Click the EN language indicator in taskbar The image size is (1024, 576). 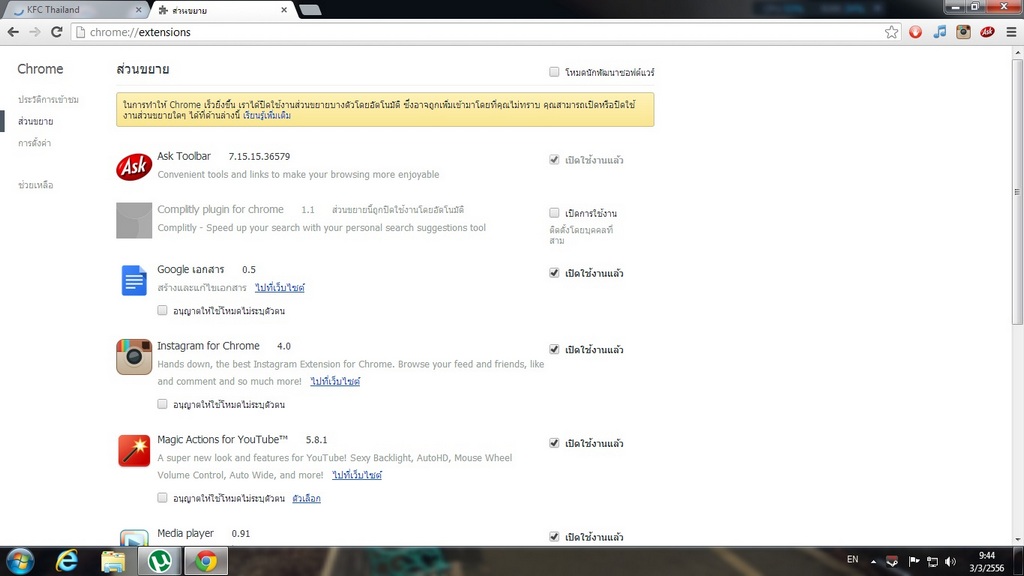(x=852, y=560)
